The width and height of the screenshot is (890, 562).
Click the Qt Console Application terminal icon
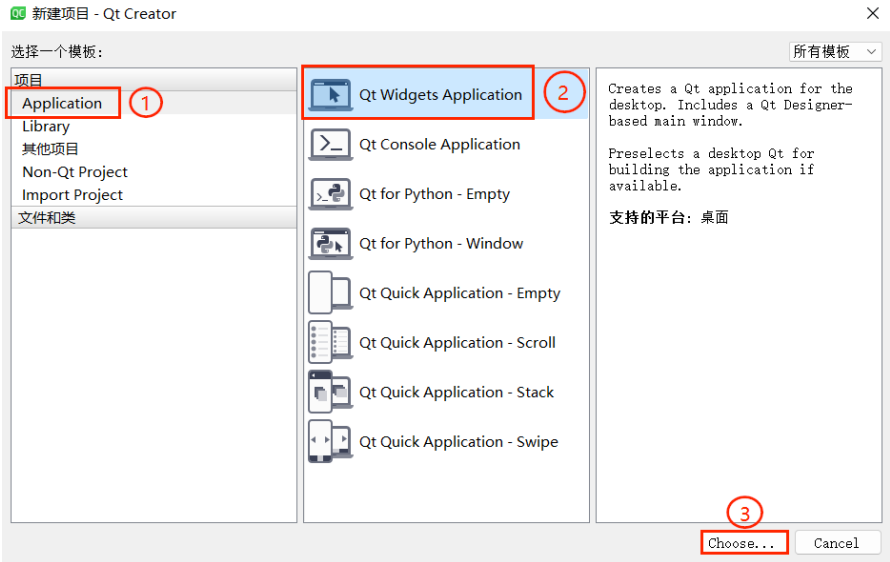tap(330, 144)
